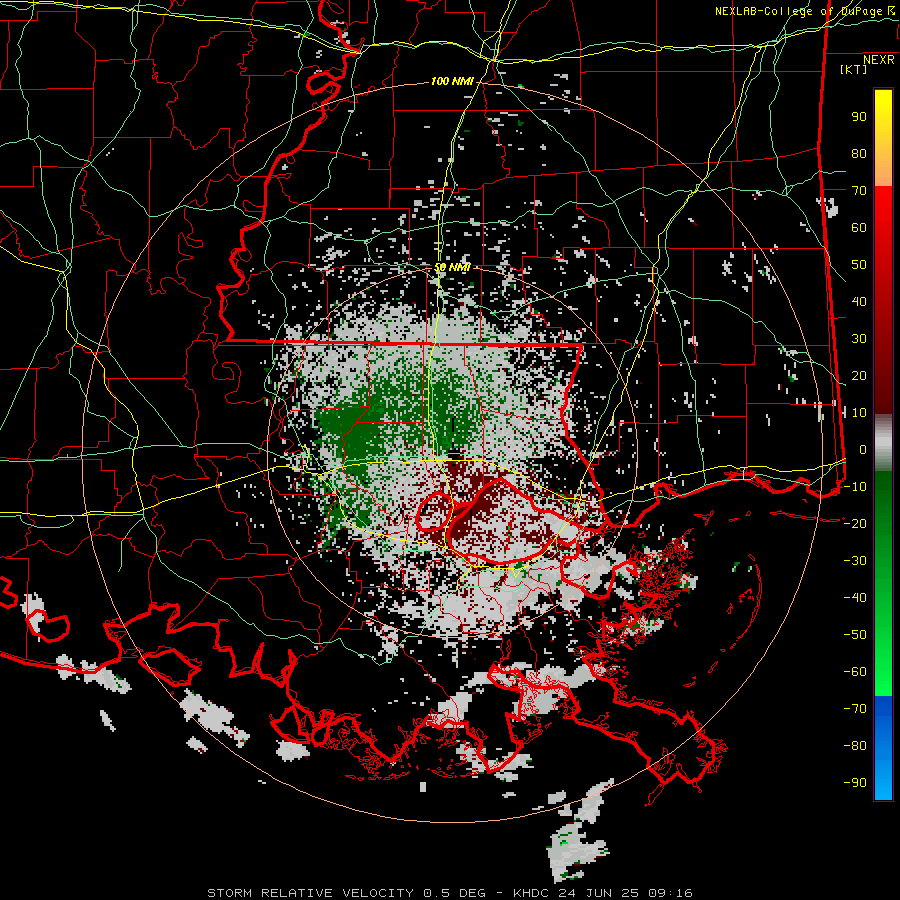Click the 60 value on the velocity scale
900x900 pixels.
point(859,227)
